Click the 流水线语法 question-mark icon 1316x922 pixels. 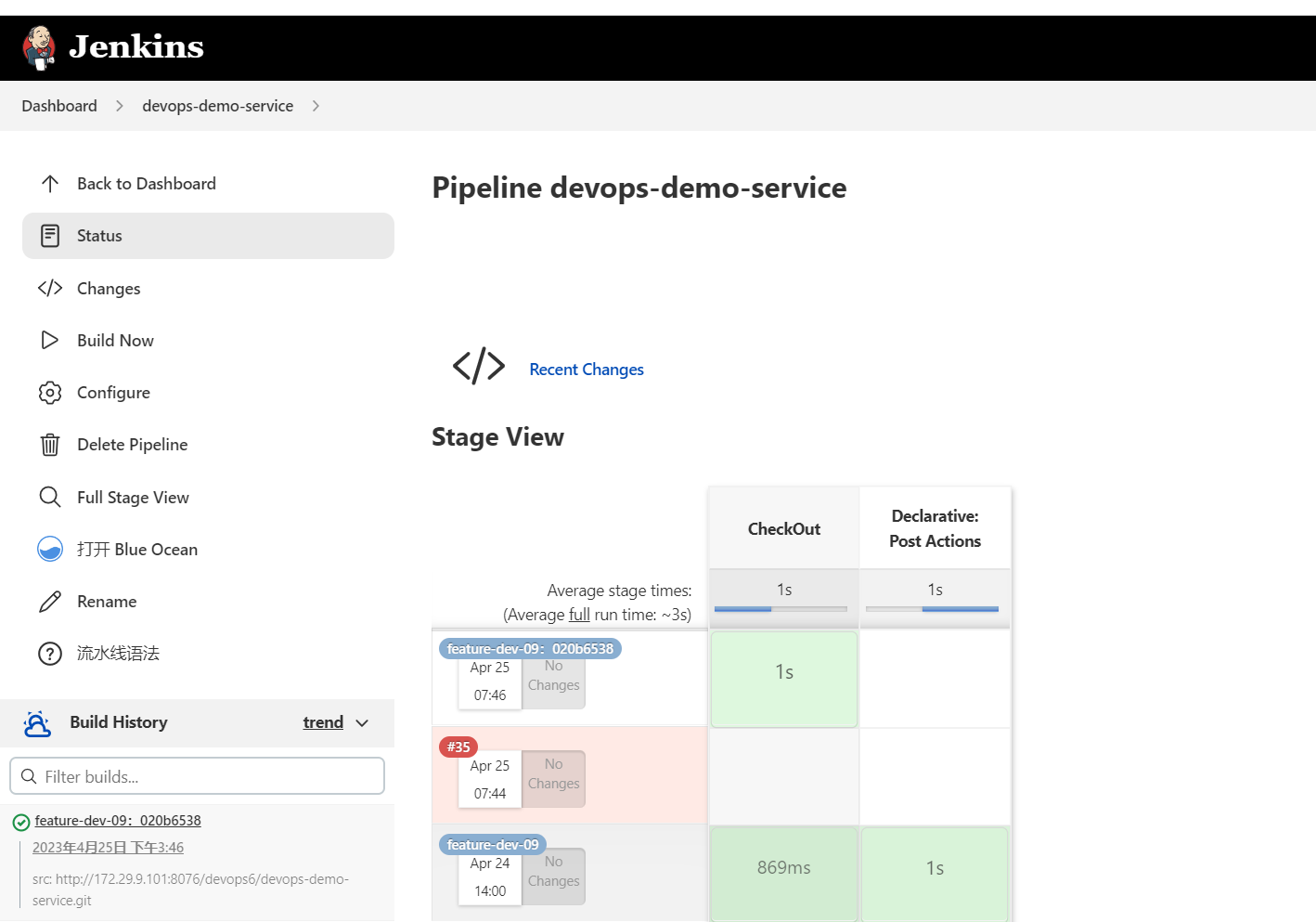[50, 654]
